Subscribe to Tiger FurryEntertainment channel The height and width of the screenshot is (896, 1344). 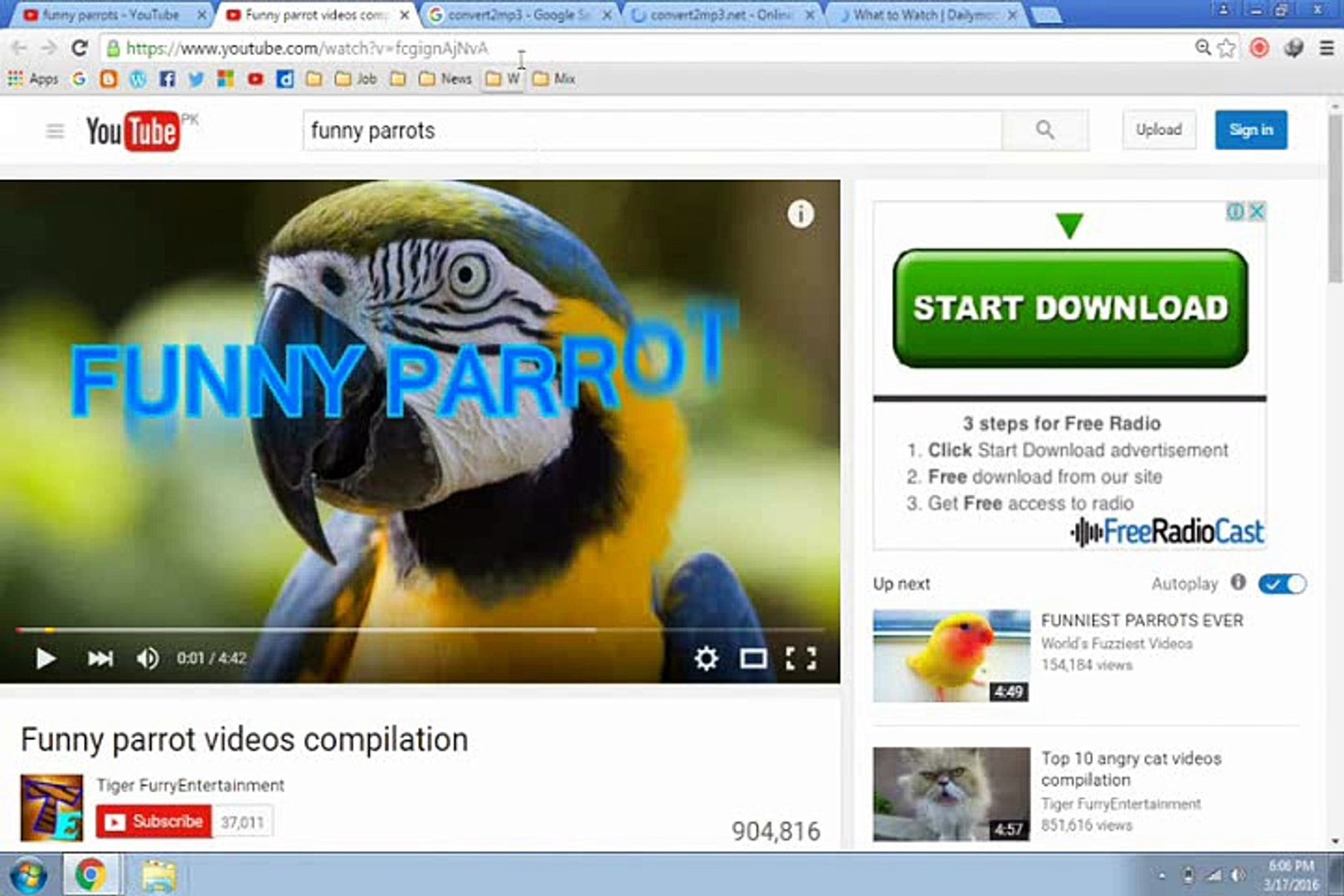(x=153, y=821)
